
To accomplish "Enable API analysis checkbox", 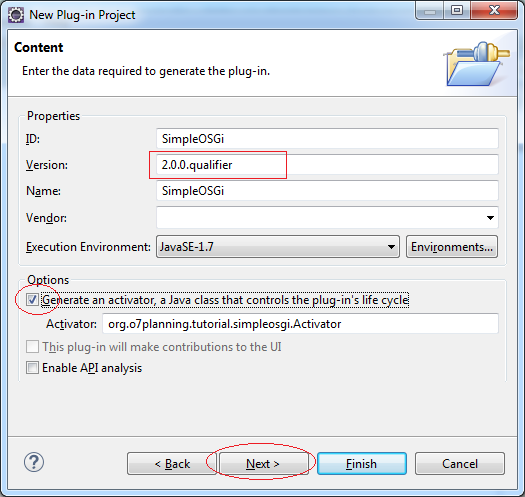I will point(32,368).
